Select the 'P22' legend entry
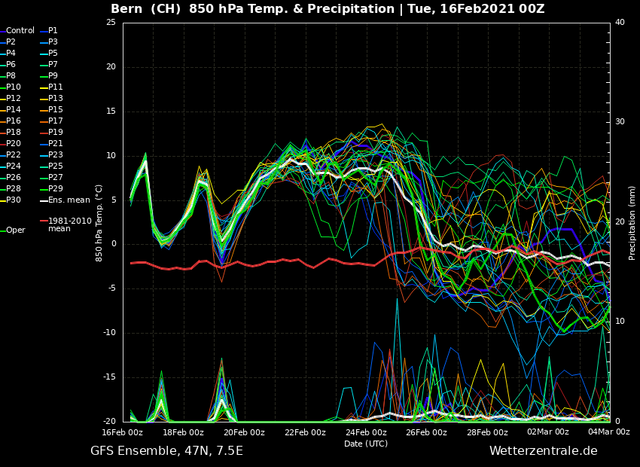 coord(13,155)
